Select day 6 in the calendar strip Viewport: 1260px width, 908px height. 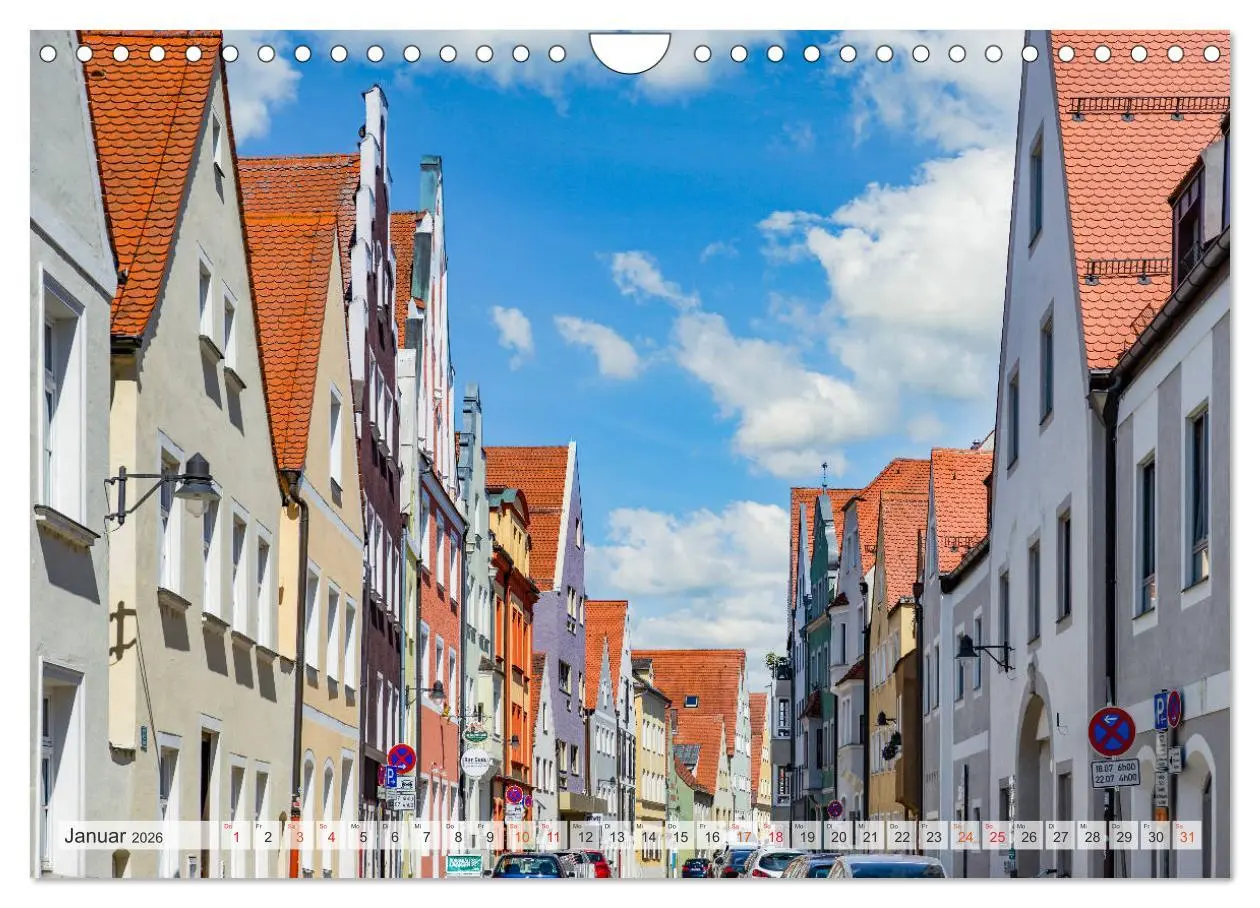pyautogui.click(x=394, y=836)
